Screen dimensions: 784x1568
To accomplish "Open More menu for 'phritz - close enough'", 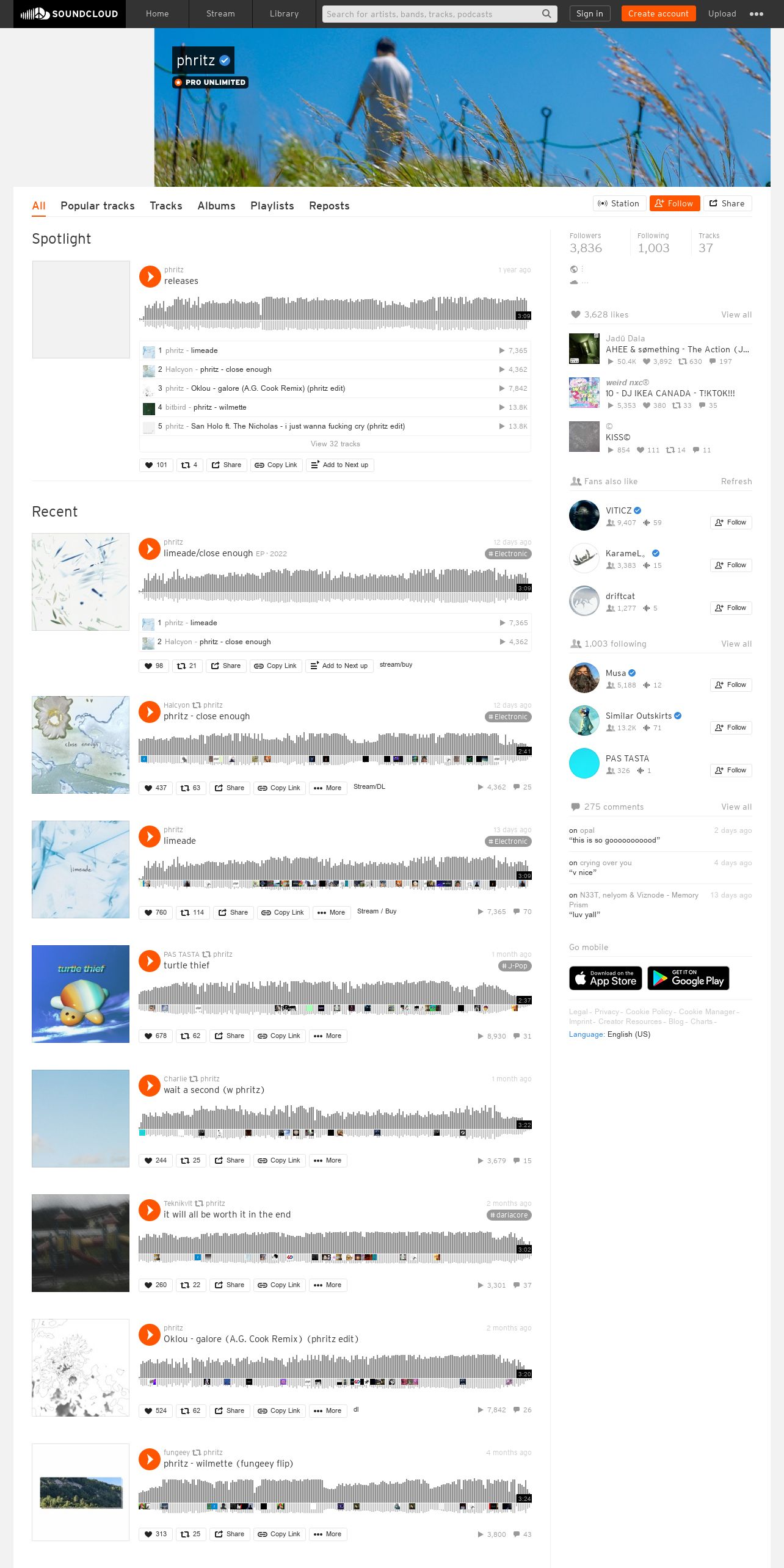I will (328, 788).
